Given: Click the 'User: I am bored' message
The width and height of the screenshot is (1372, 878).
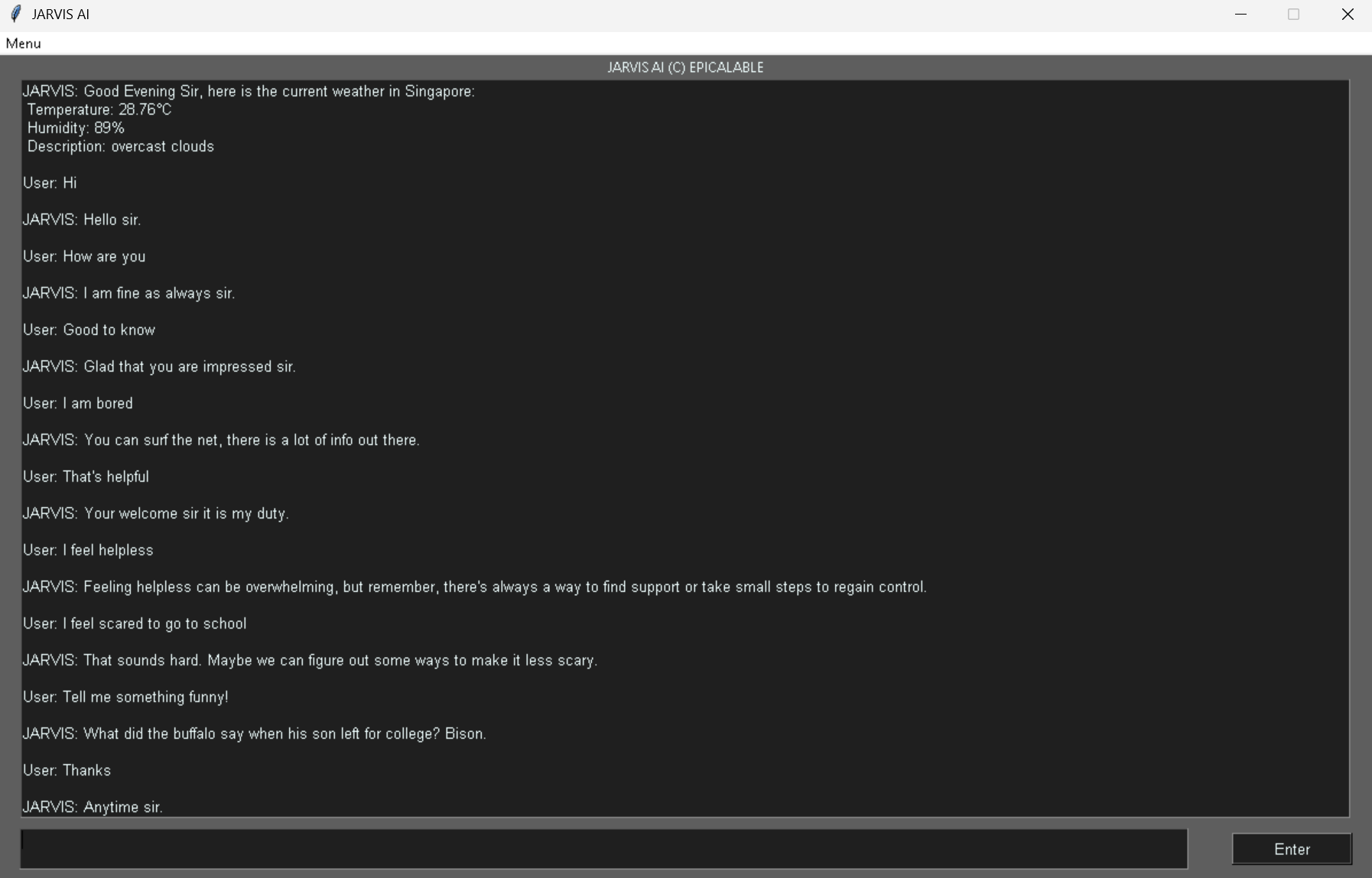Looking at the screenshot, I should coord(78,404).
